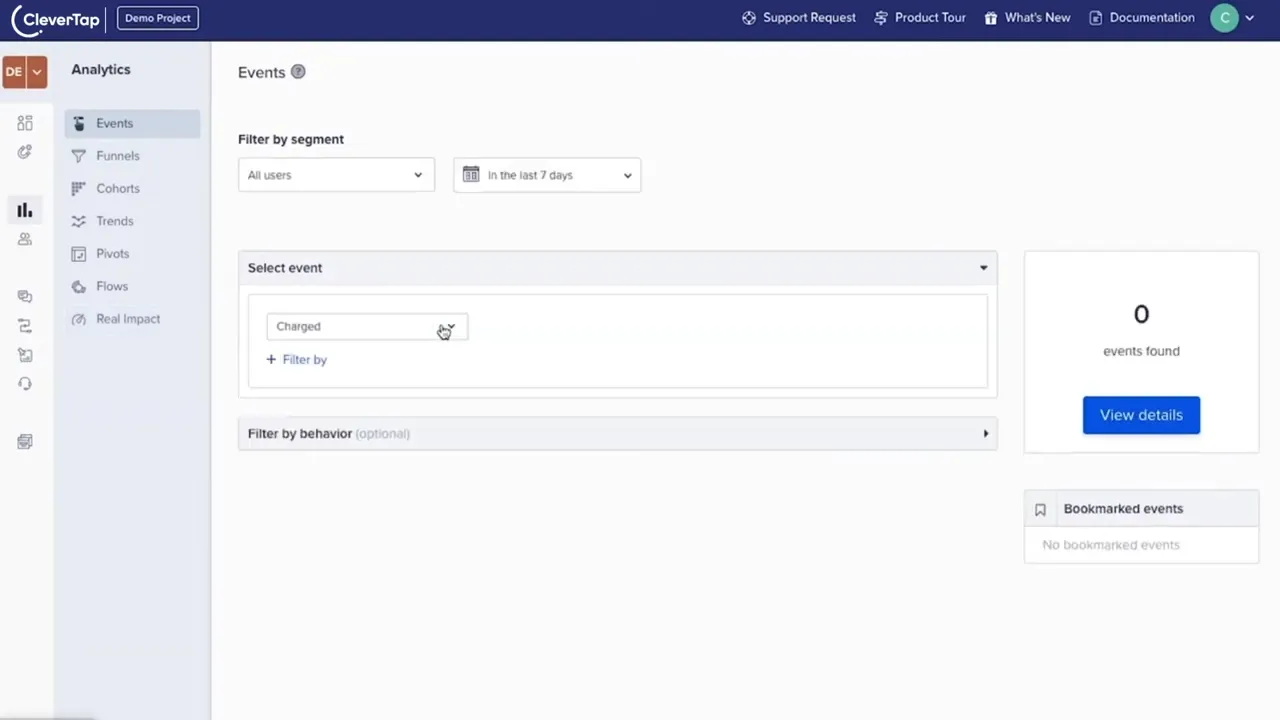Open the Dashboard icon at sidebar top

[x=24, y=122]
